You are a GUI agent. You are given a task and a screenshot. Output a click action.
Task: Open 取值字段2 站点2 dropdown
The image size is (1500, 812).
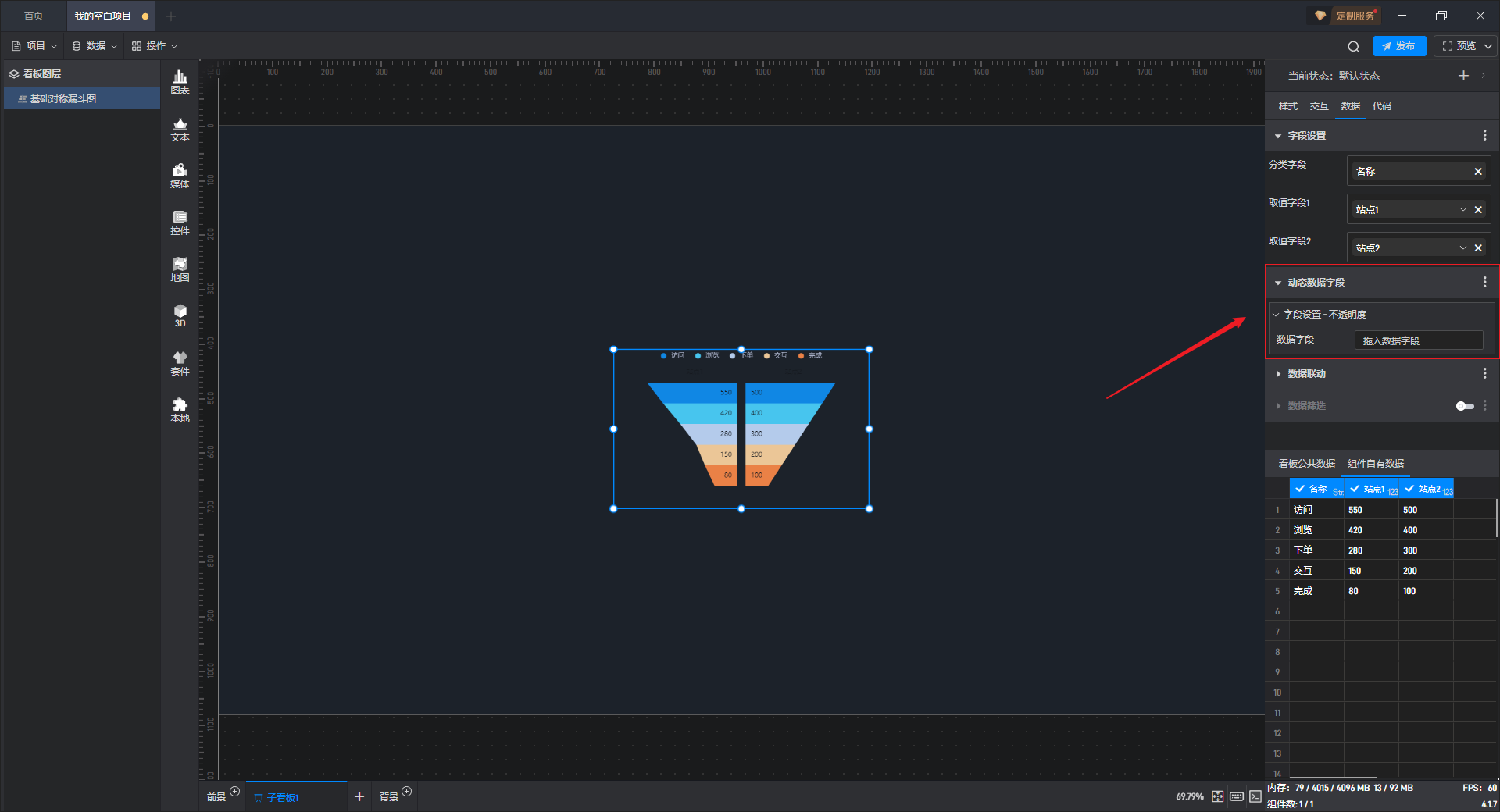point(1463,248)
